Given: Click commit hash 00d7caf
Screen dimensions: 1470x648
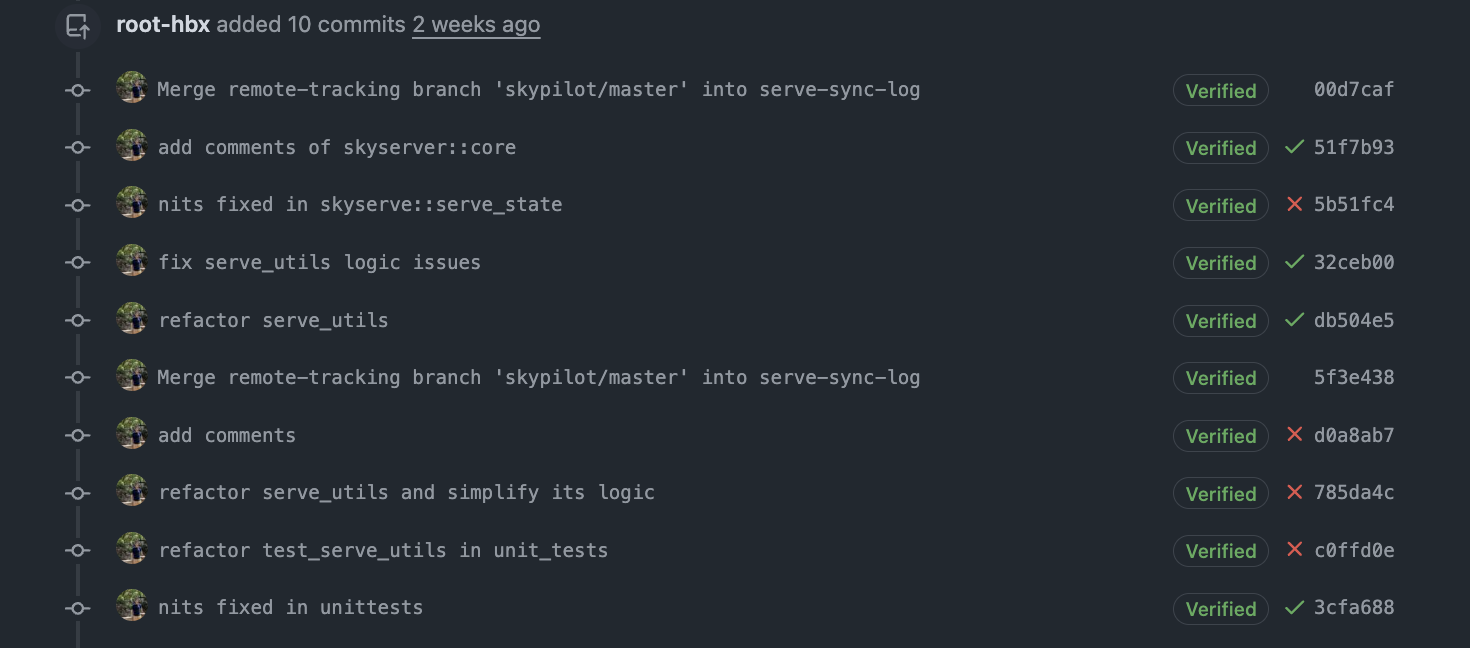Looking at the screenshot, I should click(1354, 90).
